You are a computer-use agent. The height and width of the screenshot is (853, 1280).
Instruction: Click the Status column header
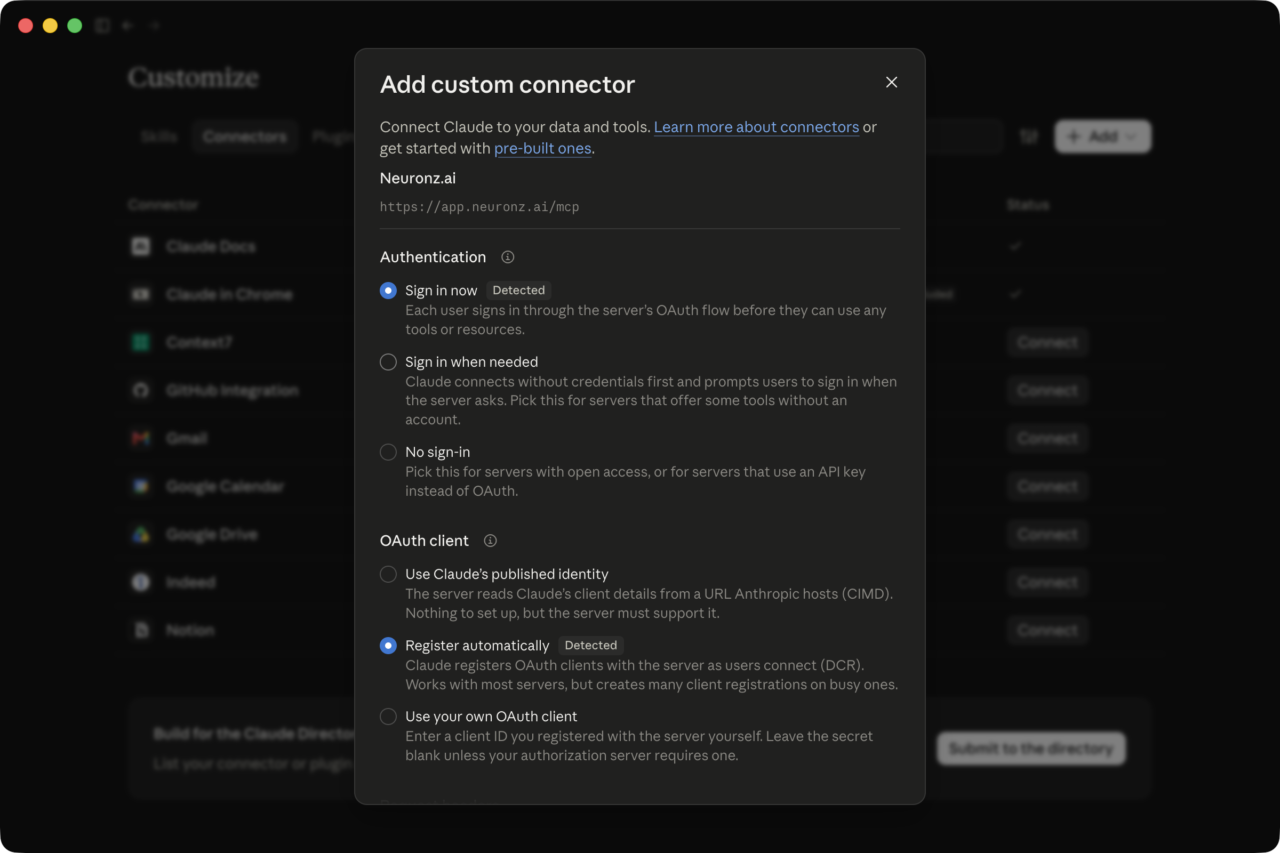pos(1028,205)
